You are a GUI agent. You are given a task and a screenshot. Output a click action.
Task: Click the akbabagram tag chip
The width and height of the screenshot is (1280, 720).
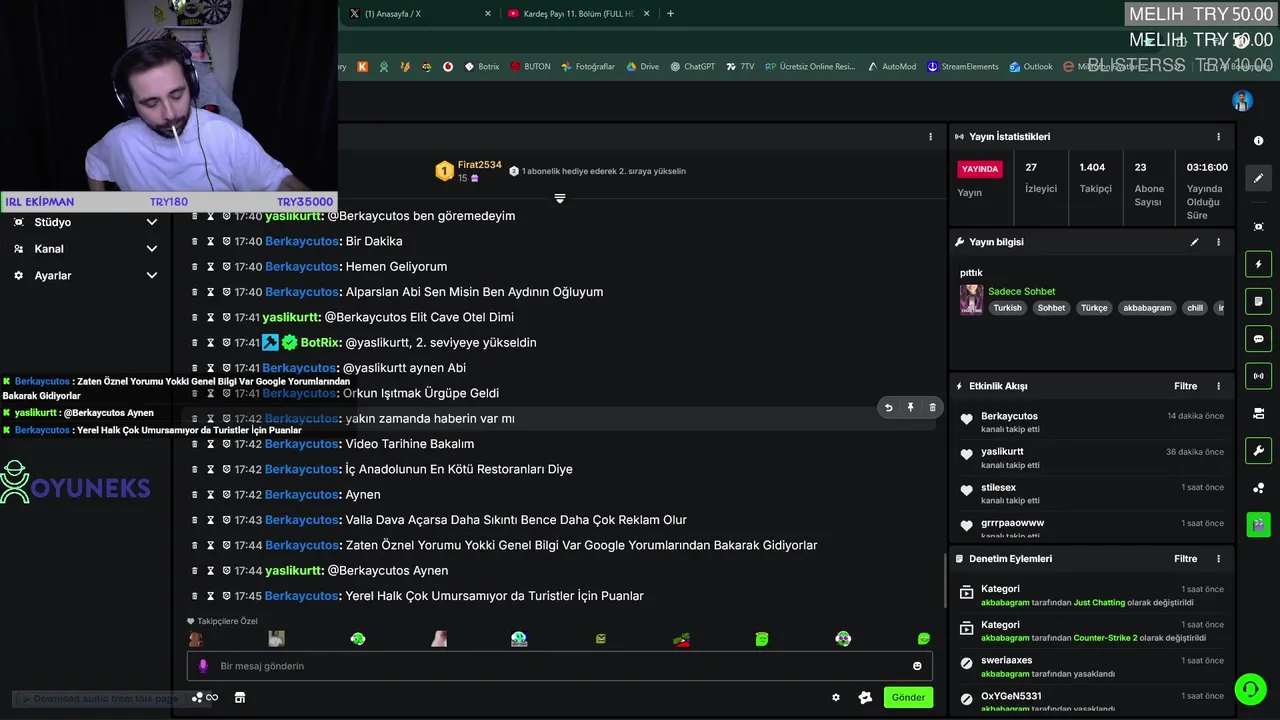click(1146, 308)
